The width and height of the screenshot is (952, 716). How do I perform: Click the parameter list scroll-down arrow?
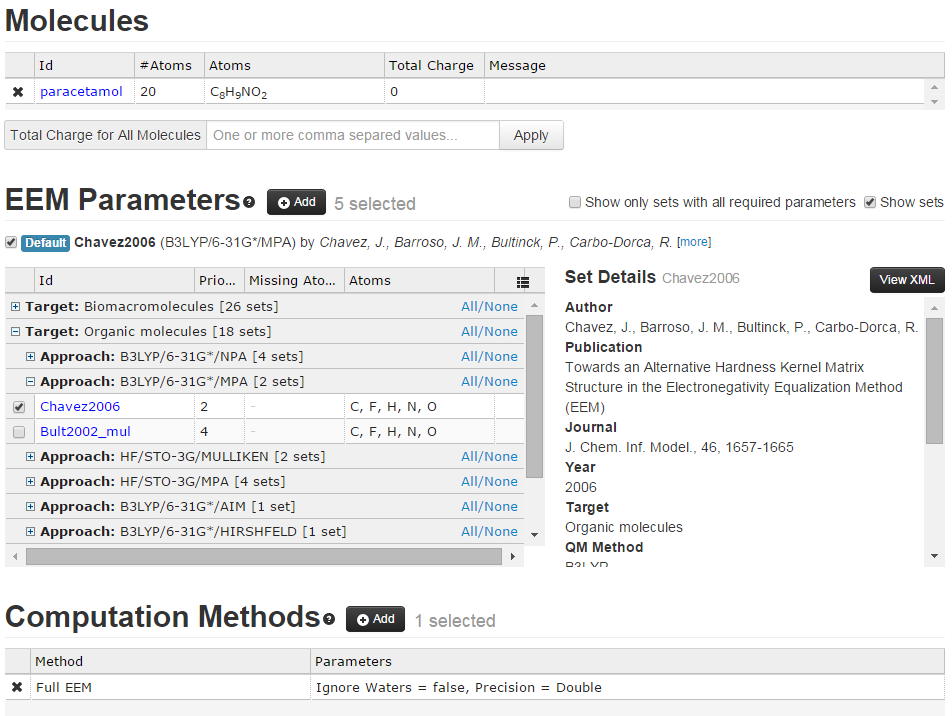click(534, 535)
